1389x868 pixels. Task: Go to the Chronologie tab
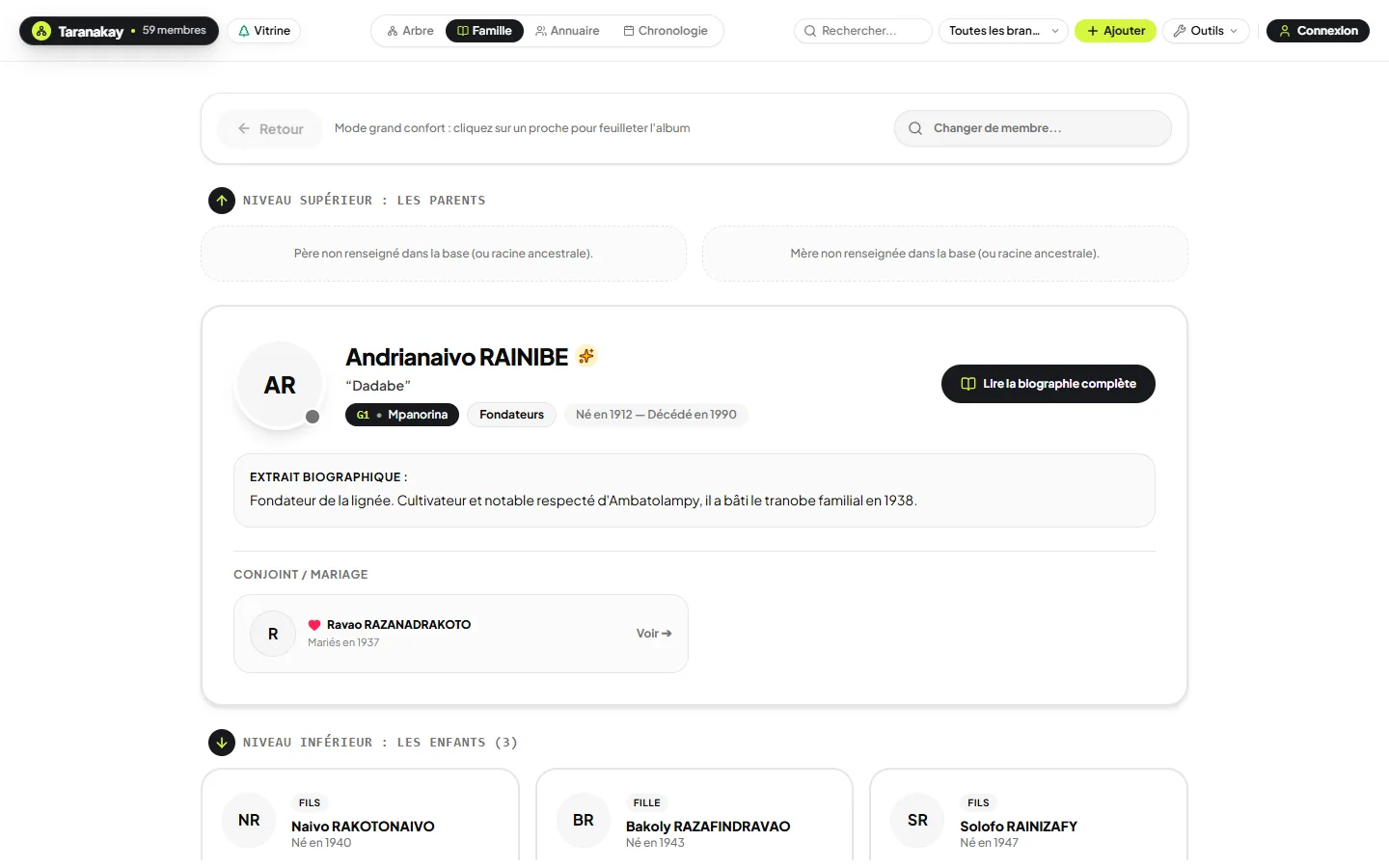click(666, 31)
